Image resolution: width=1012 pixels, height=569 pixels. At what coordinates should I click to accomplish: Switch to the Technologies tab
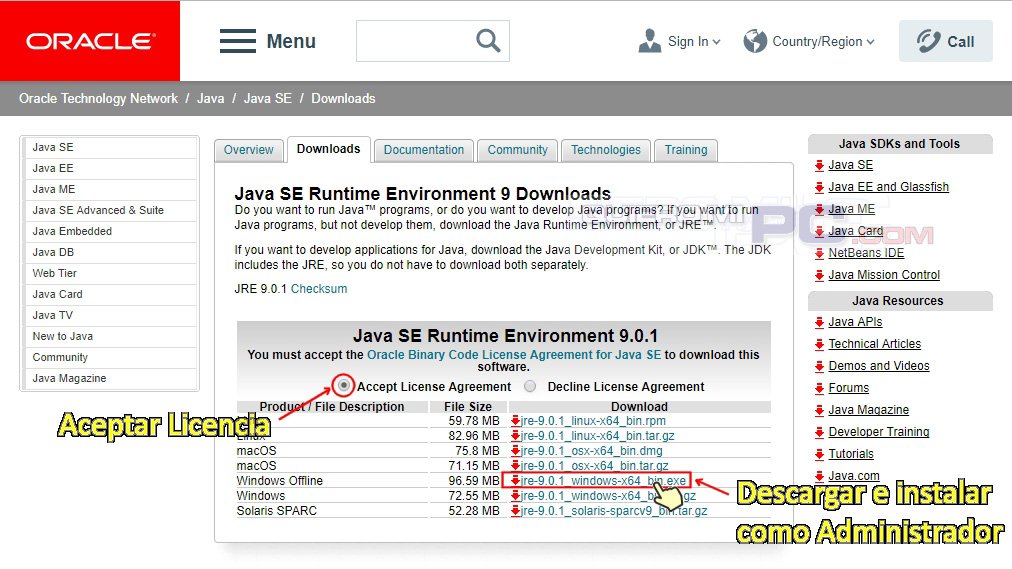[605, 150]
